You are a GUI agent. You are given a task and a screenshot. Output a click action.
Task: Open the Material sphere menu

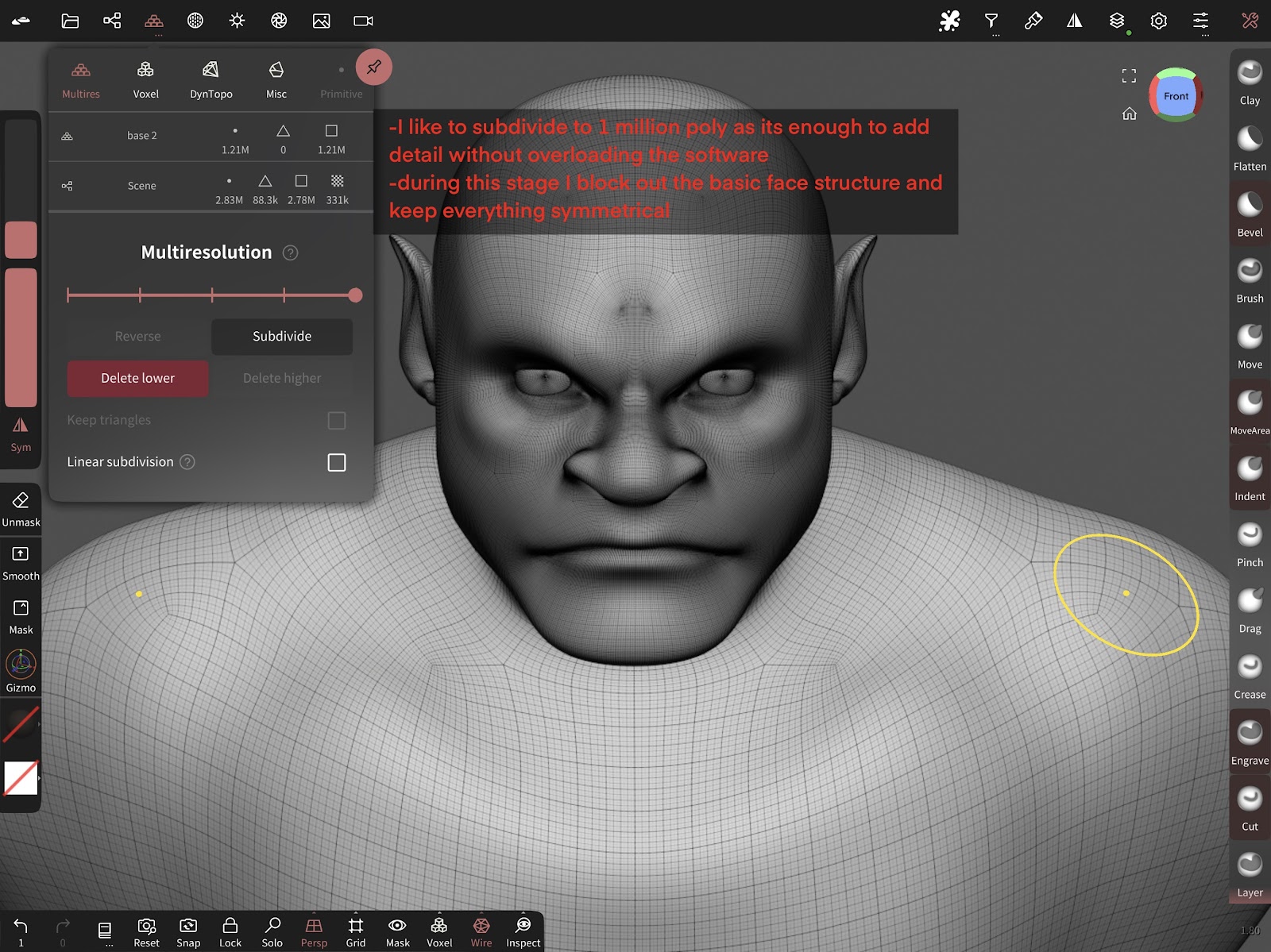(x=195, y=21)
